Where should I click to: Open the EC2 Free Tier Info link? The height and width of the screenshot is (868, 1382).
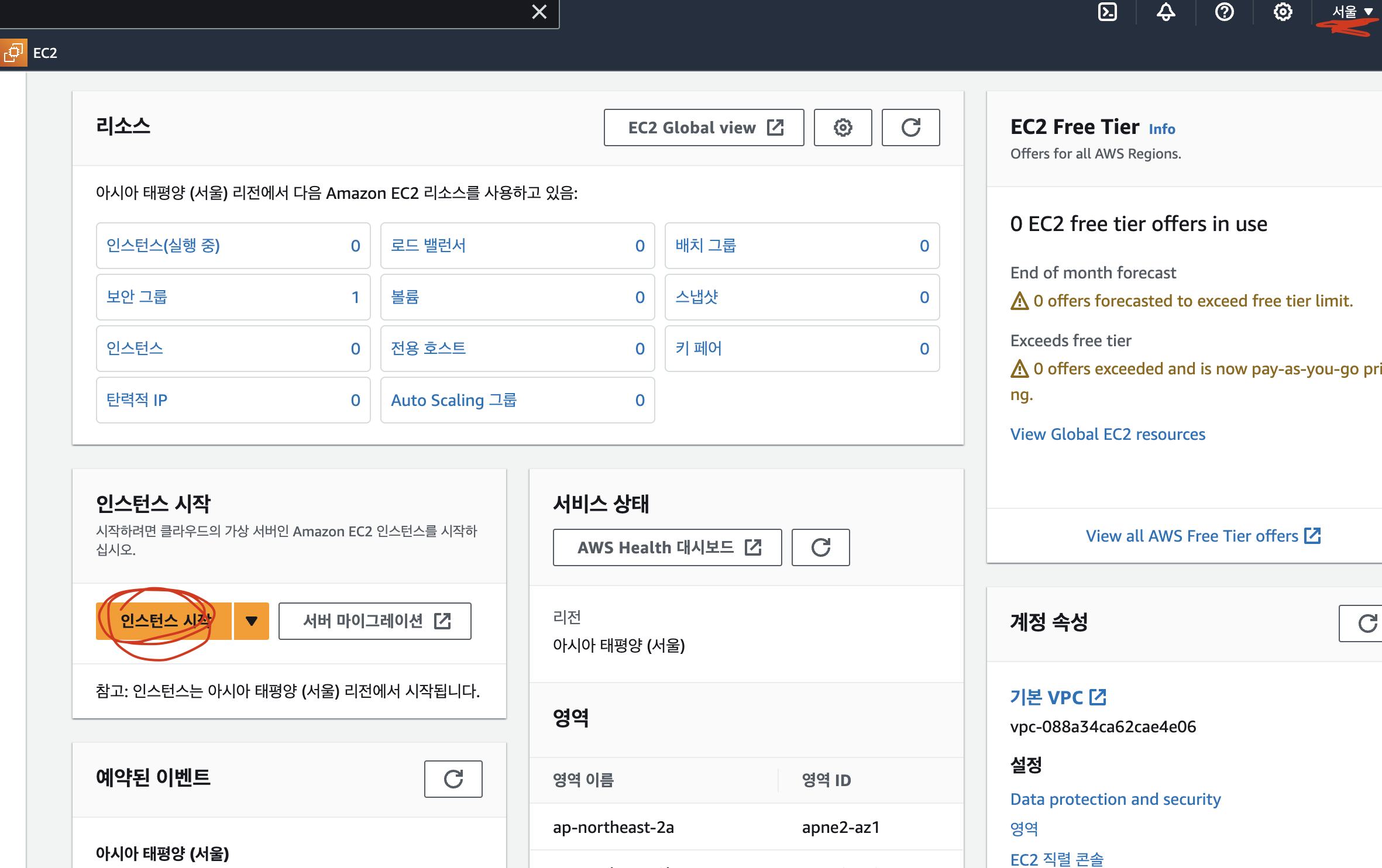[1161, 129]
